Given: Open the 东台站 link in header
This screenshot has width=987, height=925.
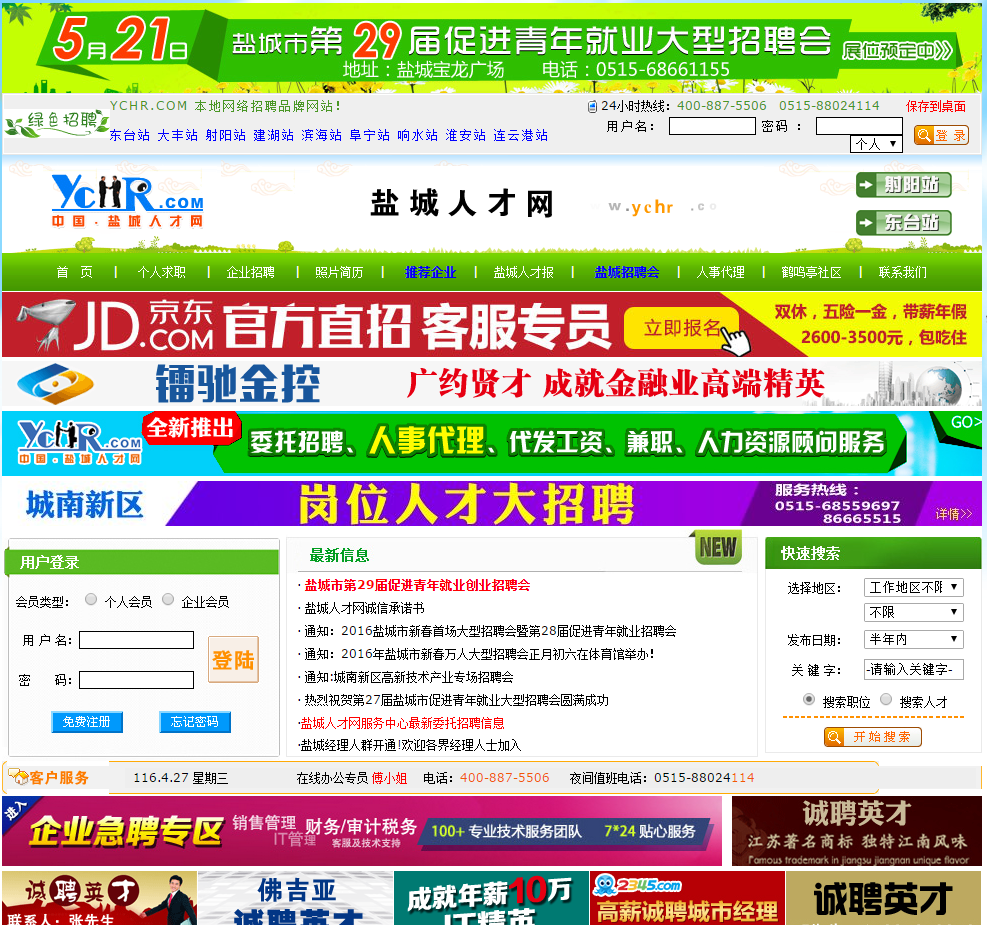Looking at the screenshot, I should (130, 135).
